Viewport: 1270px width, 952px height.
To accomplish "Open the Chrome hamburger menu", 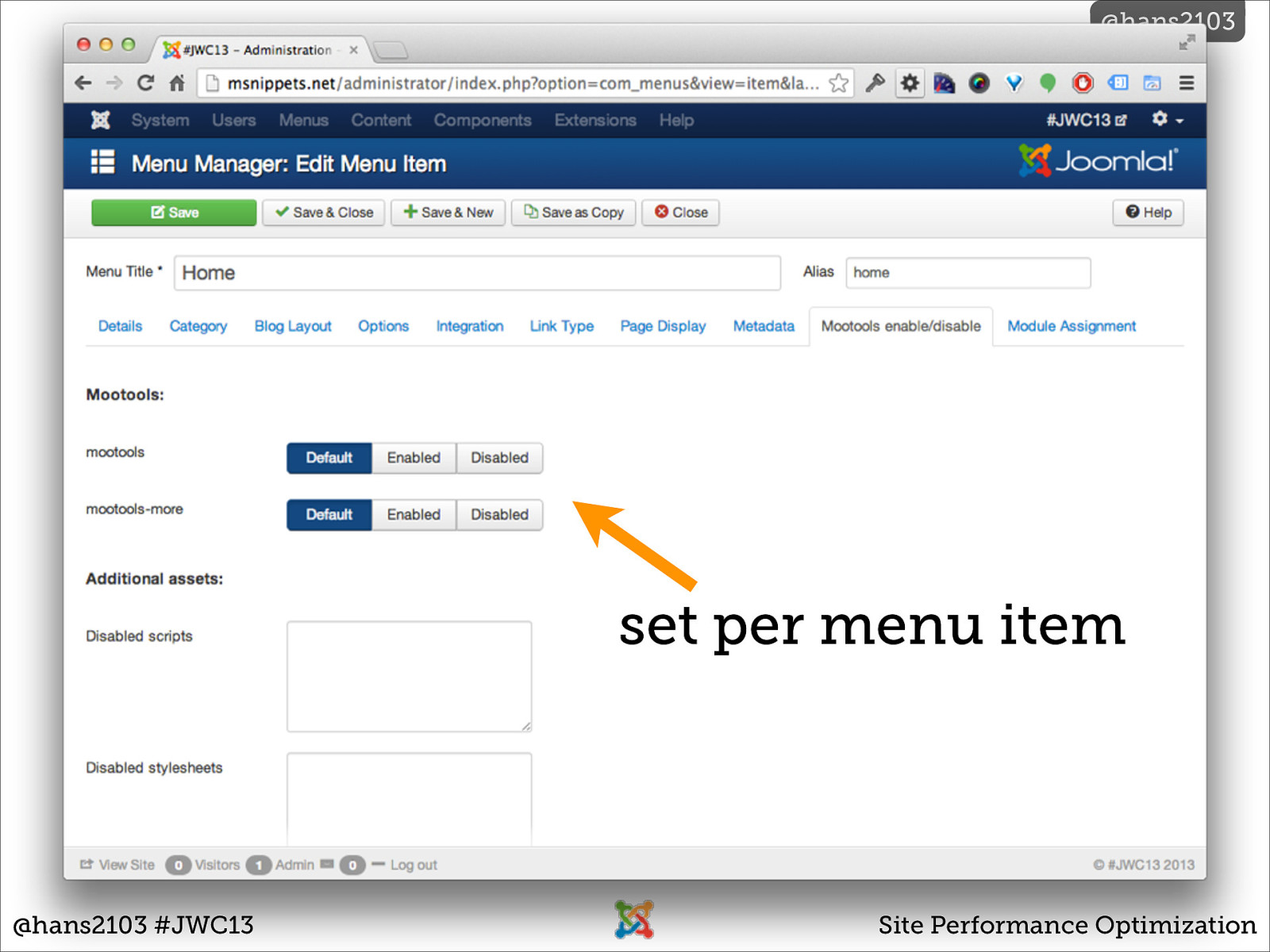I will point(1187,83).
